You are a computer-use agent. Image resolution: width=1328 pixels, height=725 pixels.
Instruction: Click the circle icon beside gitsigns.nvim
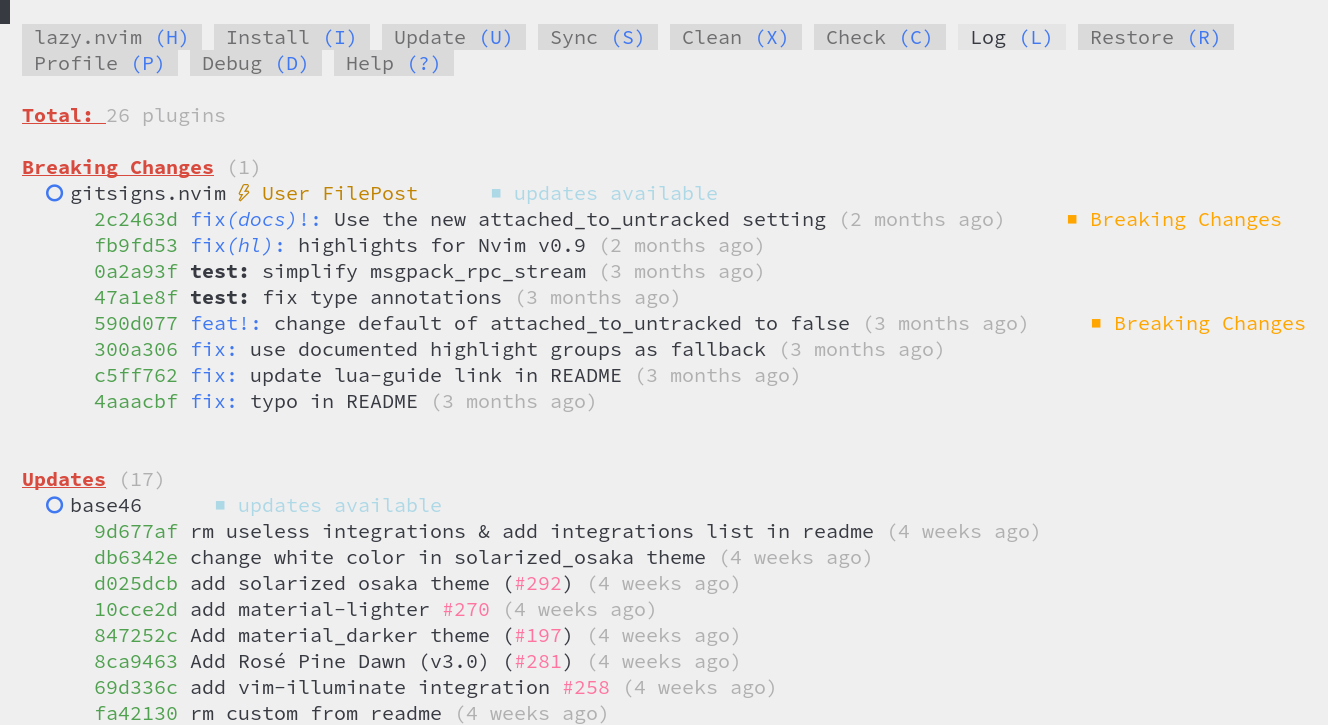55,194
